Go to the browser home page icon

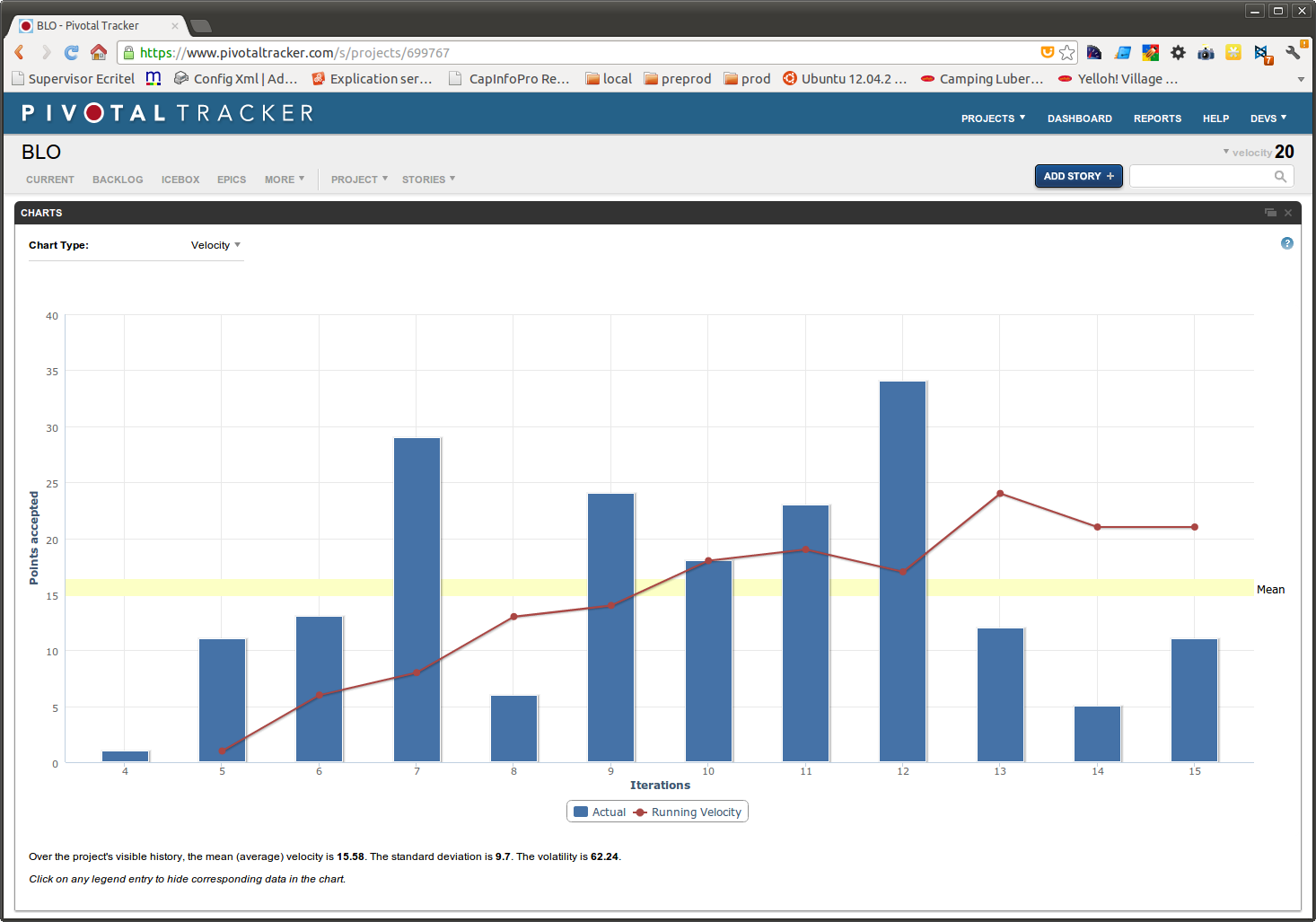[x=99, y=52]
